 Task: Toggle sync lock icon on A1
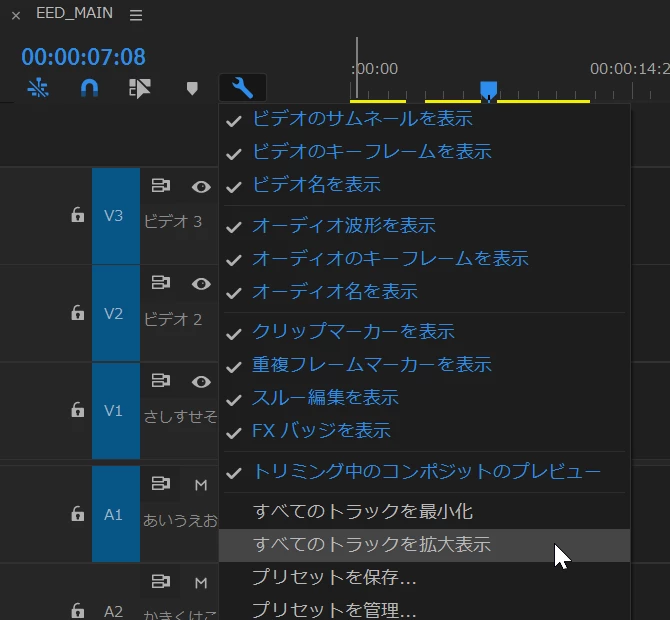coord(161,484)
